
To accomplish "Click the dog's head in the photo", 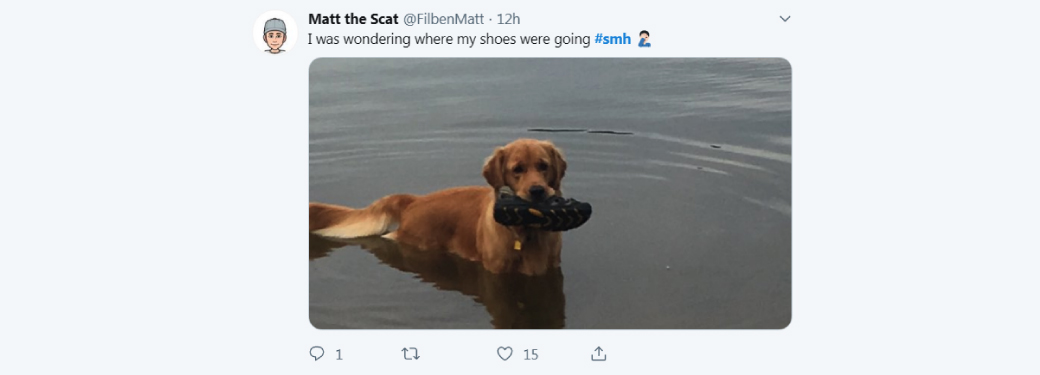I will point(525,168).
